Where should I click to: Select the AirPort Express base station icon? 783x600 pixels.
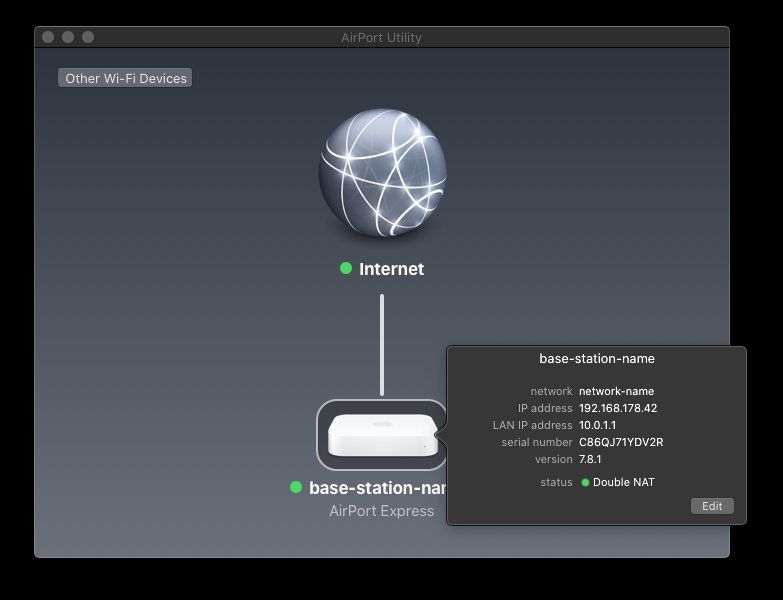pyautogui.click(x=383, y=435)
